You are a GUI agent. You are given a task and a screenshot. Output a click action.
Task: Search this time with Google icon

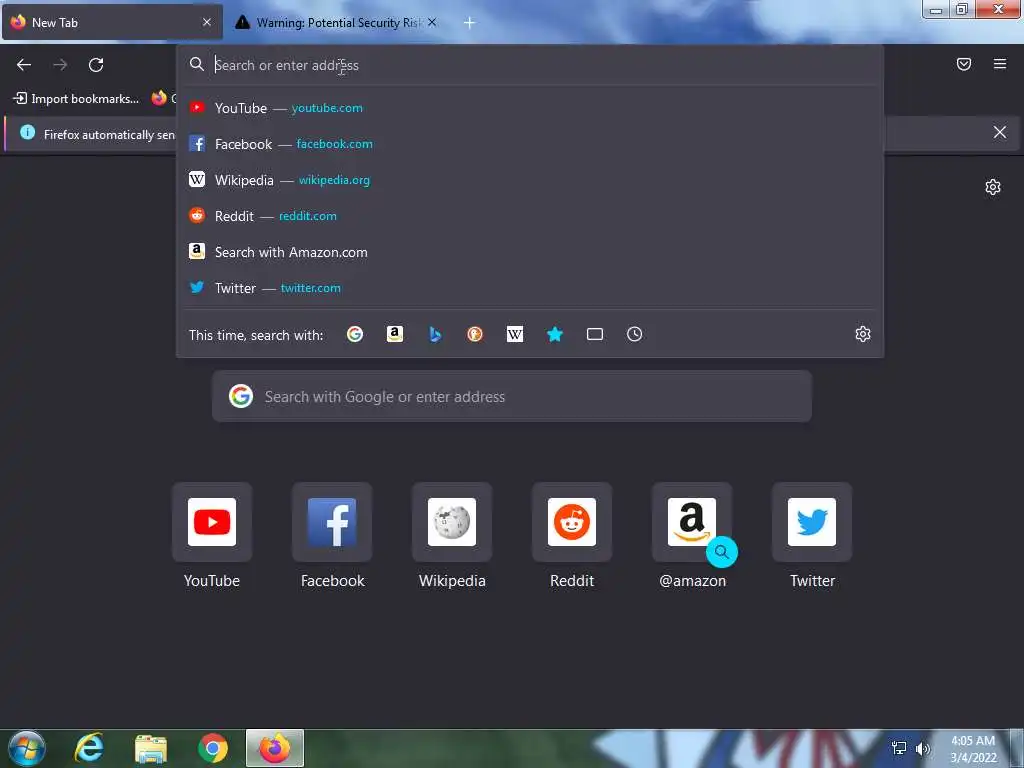click(x=355, y=334)
